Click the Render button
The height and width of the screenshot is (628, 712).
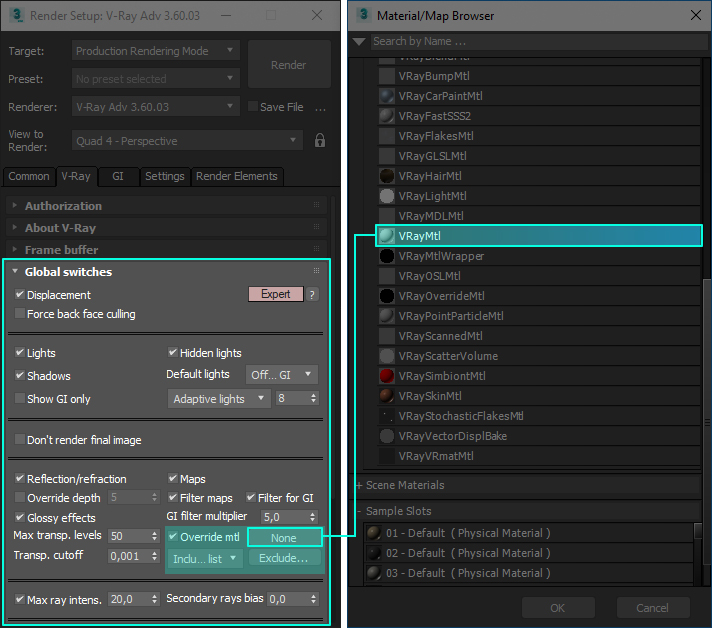pyautogui.click(x=289, y=64)
